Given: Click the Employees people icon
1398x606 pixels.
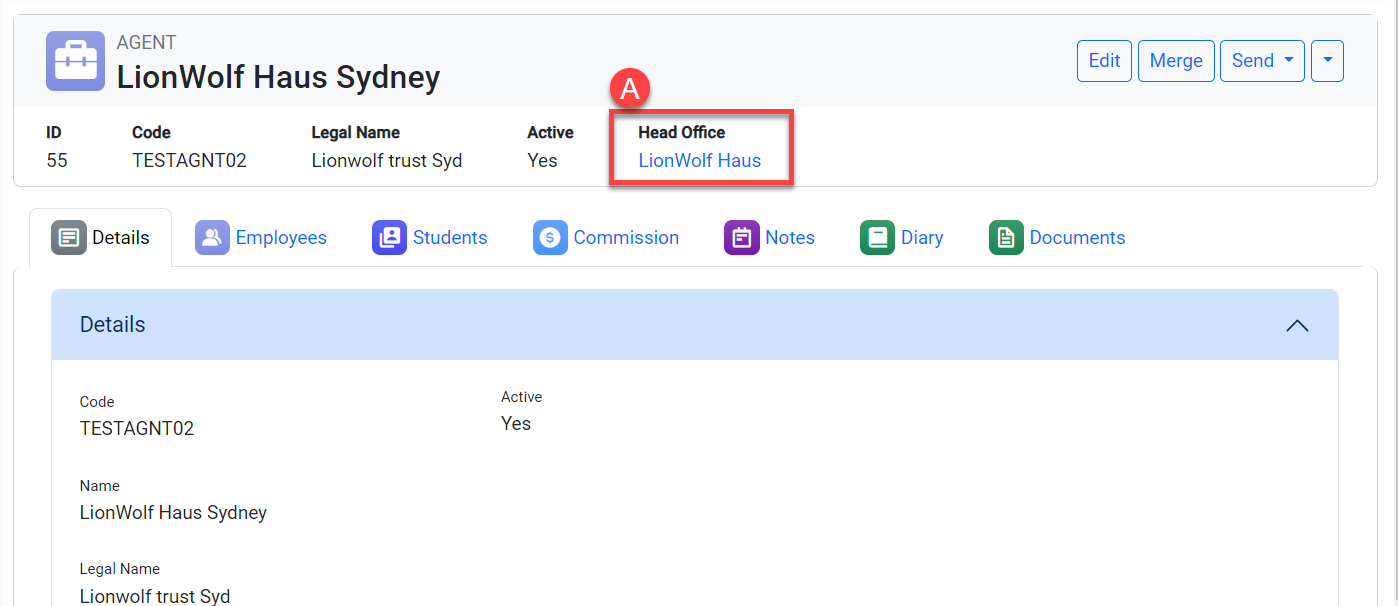Looking at the screenshot, I should click(212, 238).
